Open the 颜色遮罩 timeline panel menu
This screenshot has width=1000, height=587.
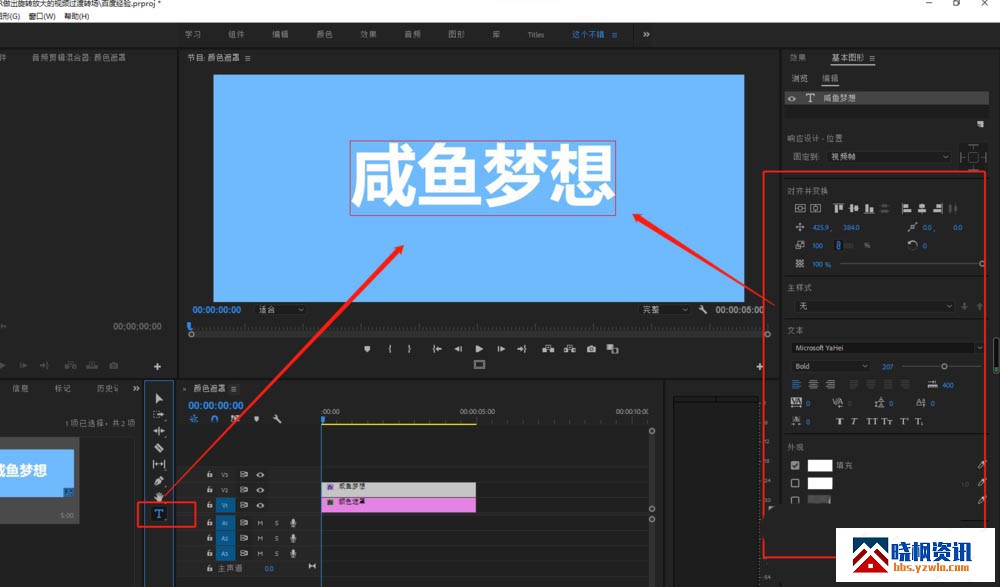pyautogui.click(x=233, y=389)
